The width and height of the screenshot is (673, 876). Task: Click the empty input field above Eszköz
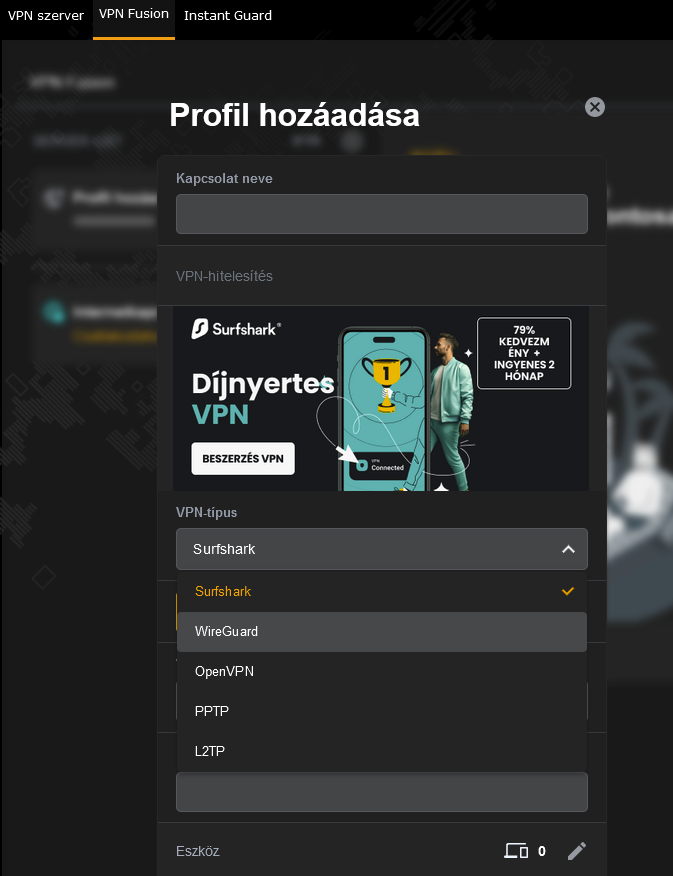click(x=382, y=792)
